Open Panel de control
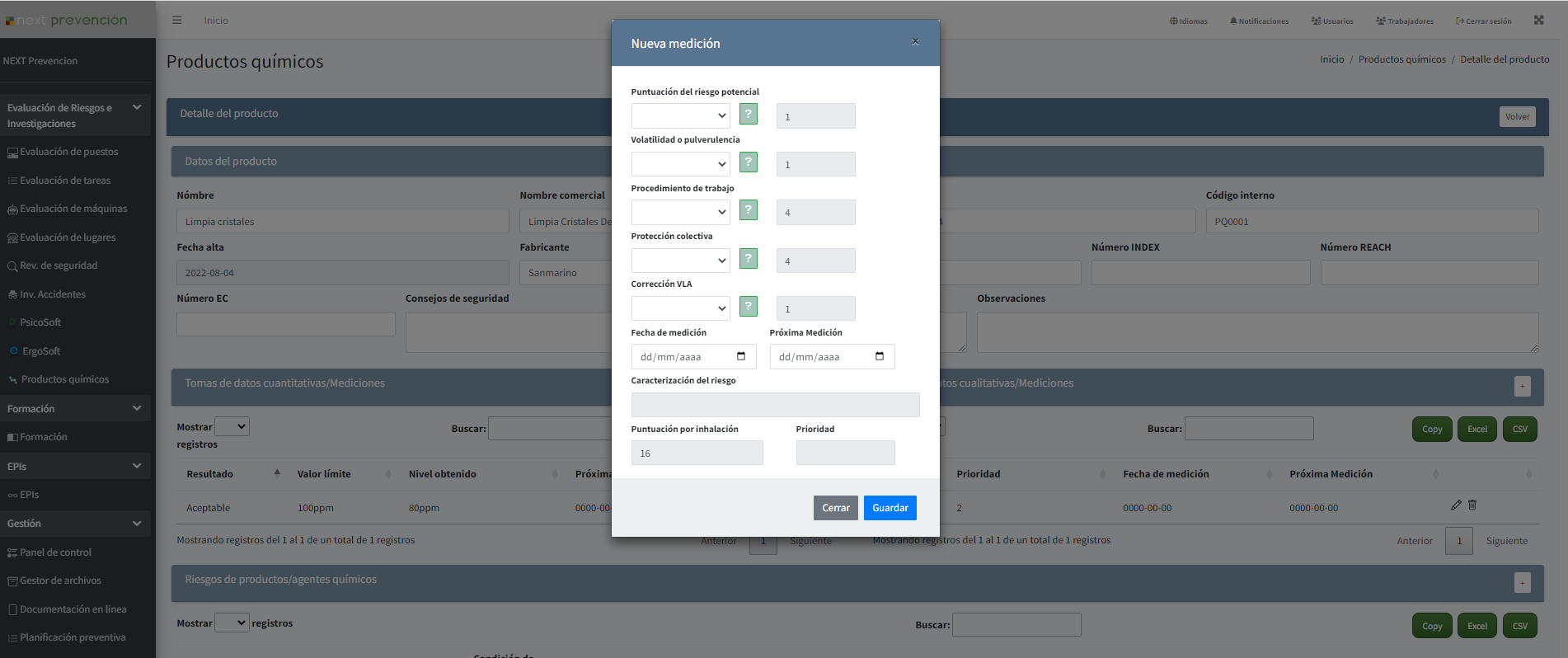The width and height of the screenshot is (1568, 658). pyautogui.click(x=56, y=552)
